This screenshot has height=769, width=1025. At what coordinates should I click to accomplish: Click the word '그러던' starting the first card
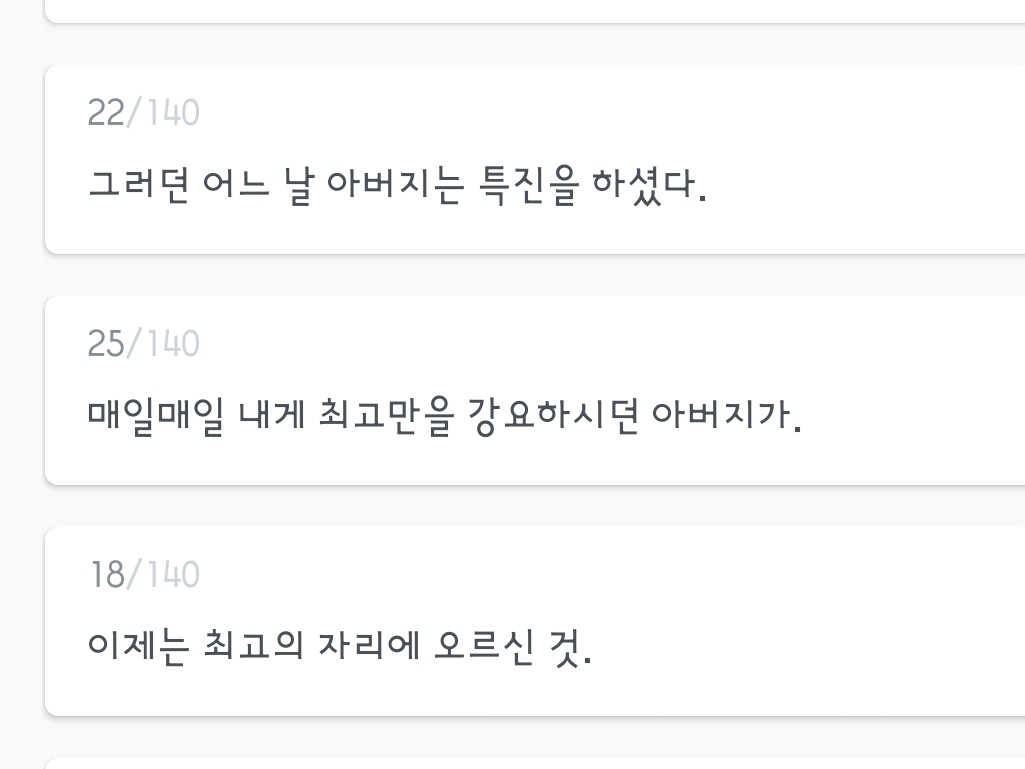click(x=138, y=186)
